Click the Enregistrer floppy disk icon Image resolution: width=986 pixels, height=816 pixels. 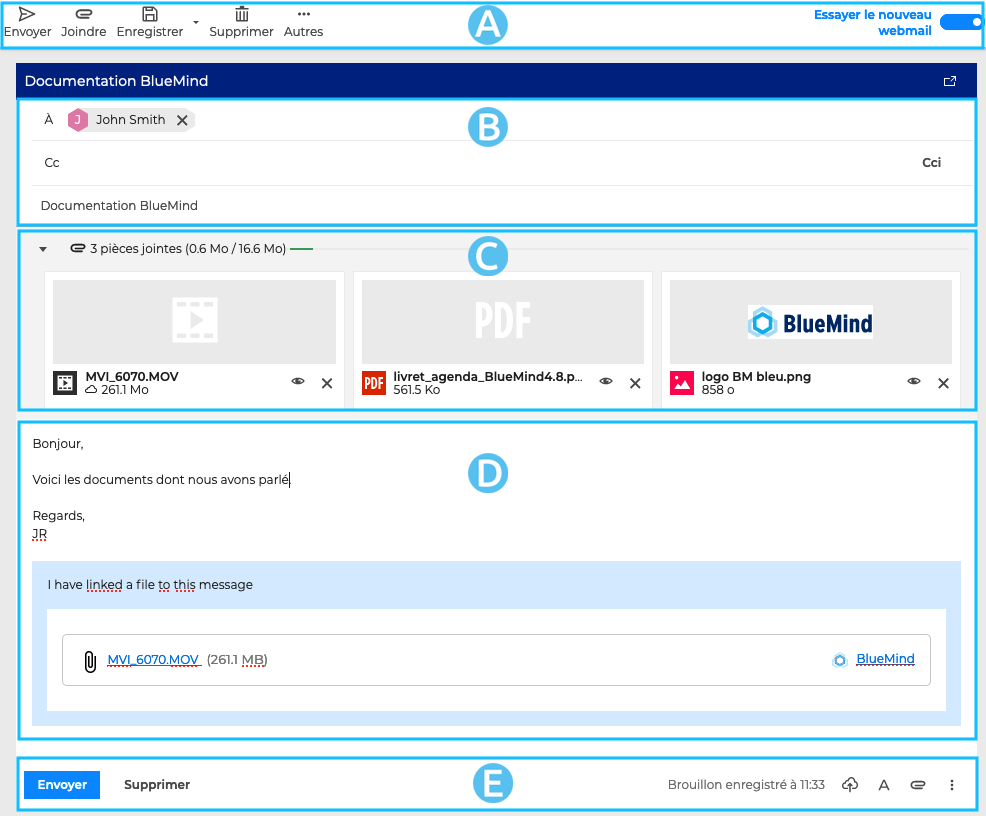[149, 14]
